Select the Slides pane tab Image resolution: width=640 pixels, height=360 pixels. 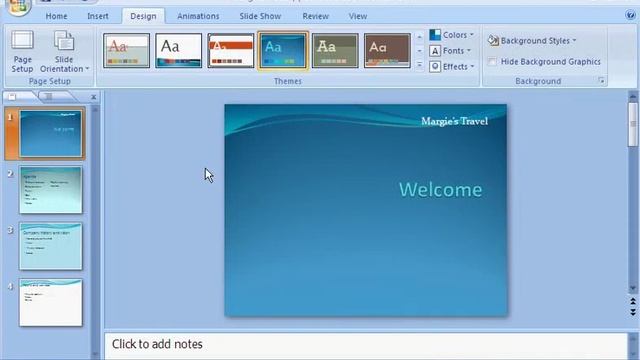(x=18, y=97)
